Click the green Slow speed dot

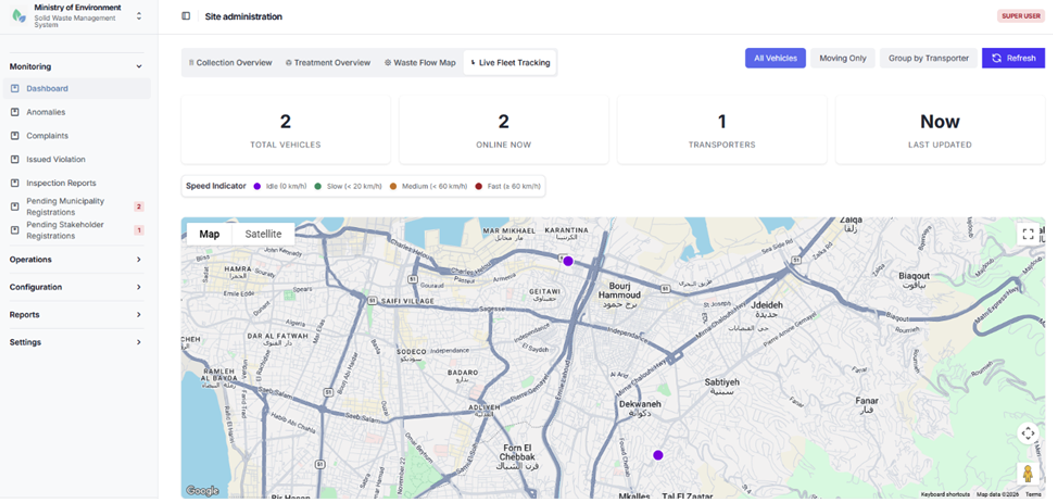point(317,186)
